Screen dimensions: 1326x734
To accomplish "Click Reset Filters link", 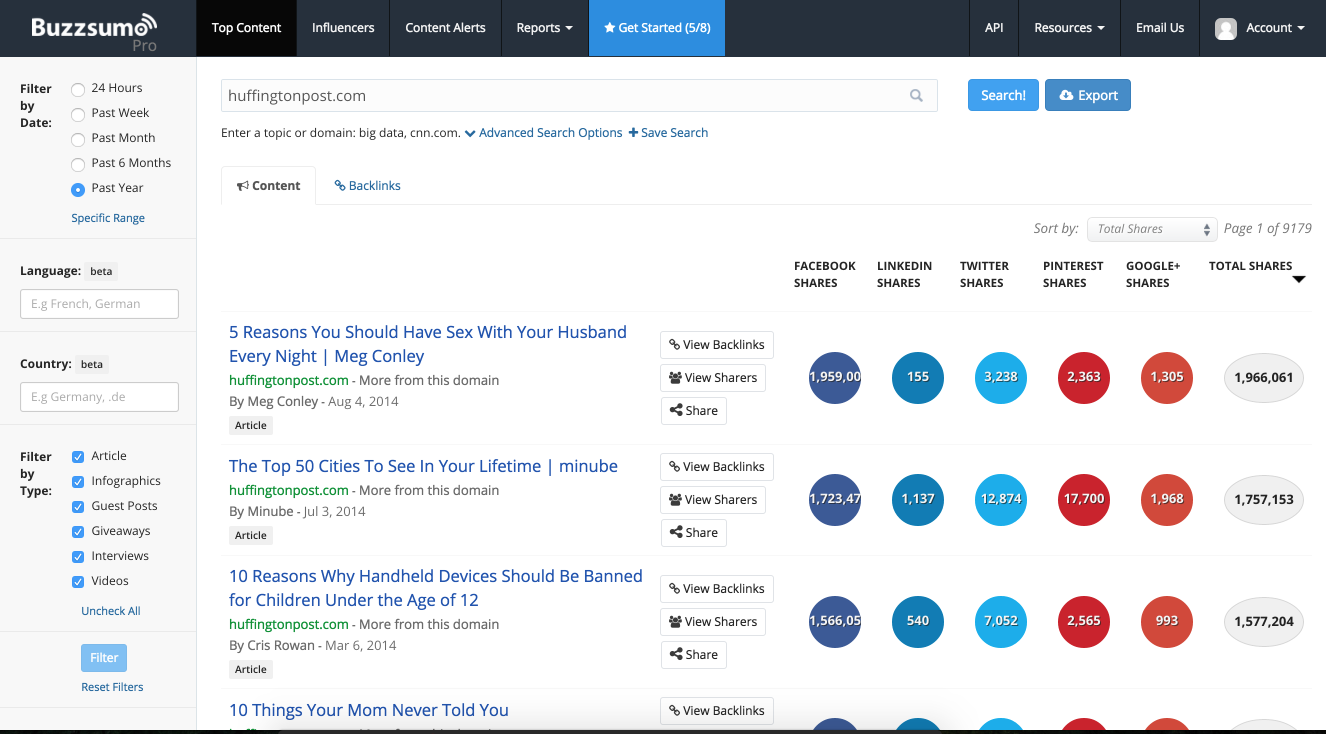I will click(112, 687).
